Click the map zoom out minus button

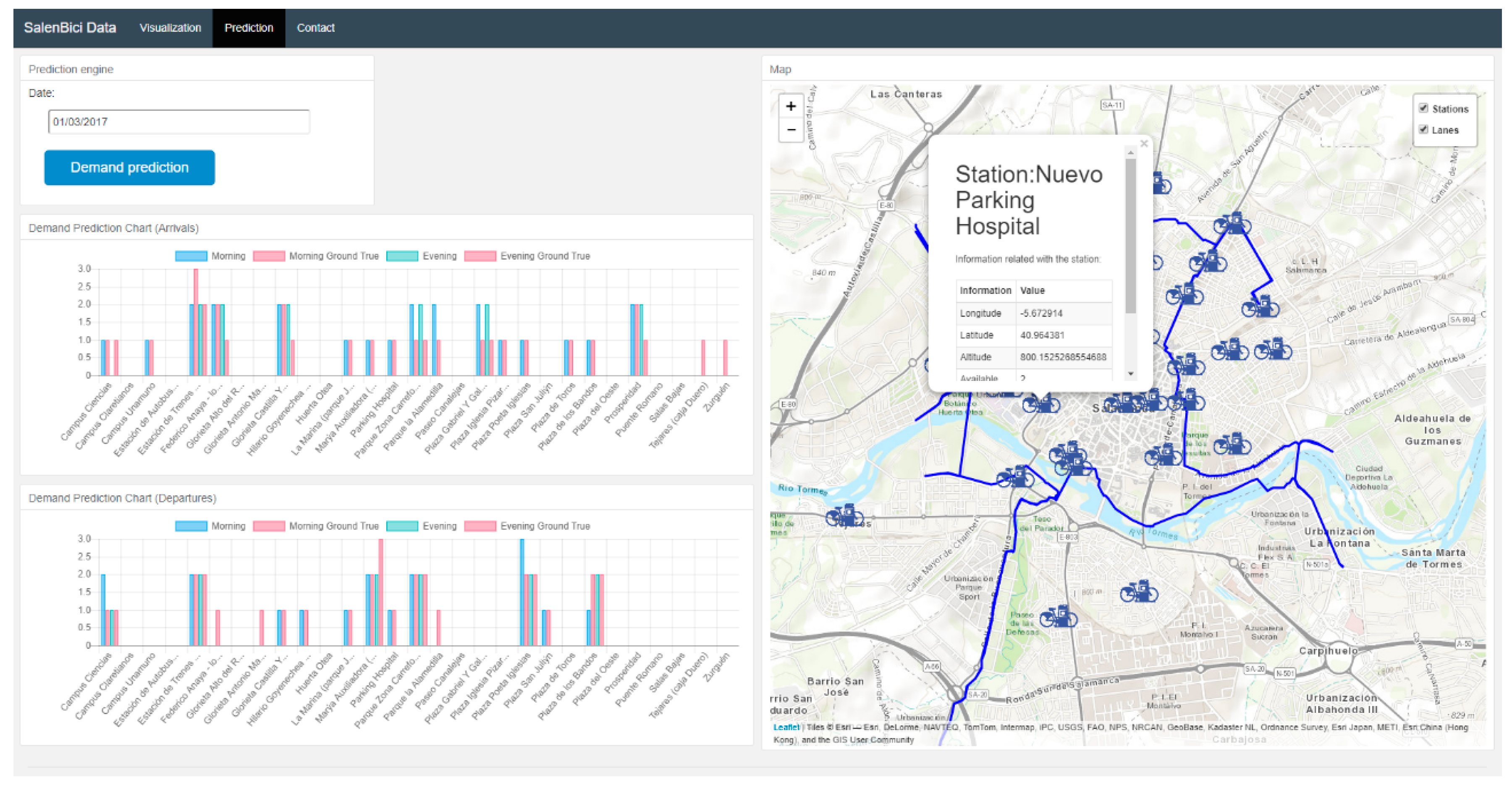click(x=790, y=130)
